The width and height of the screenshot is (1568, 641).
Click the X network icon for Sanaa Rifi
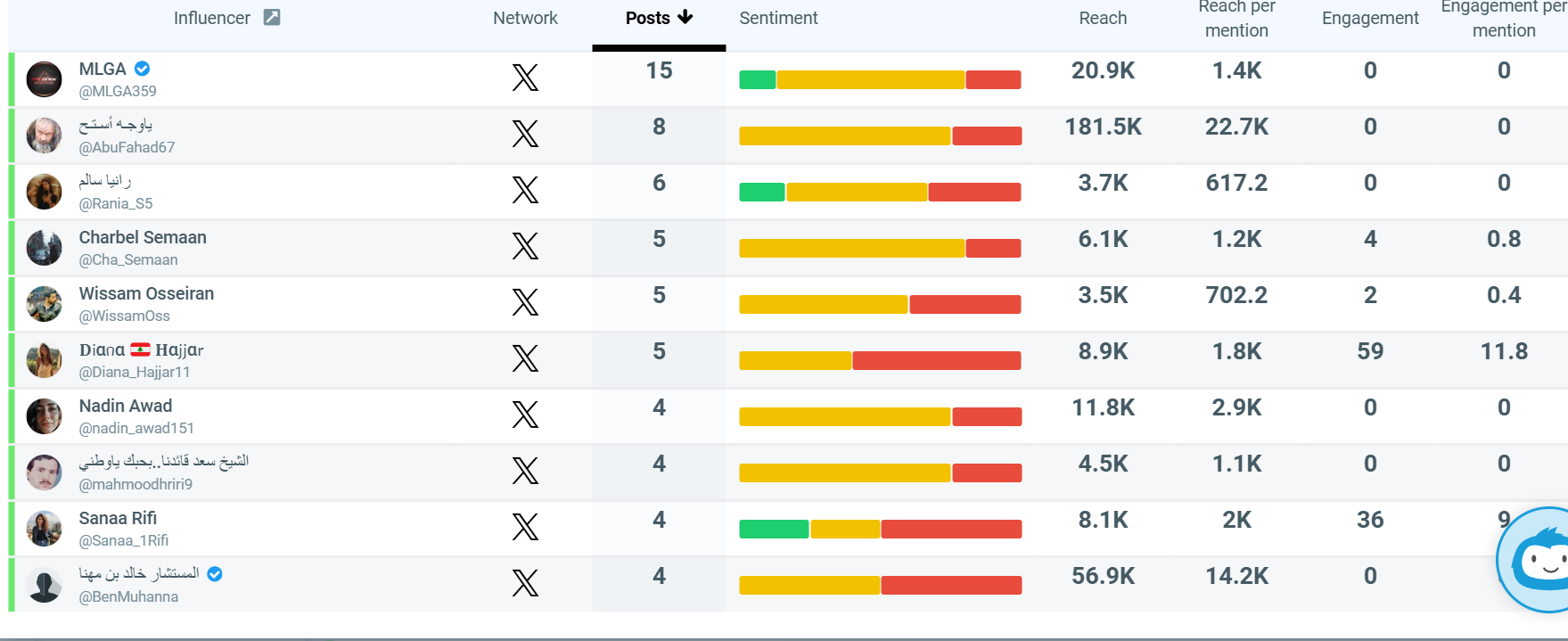click(525, 527)
